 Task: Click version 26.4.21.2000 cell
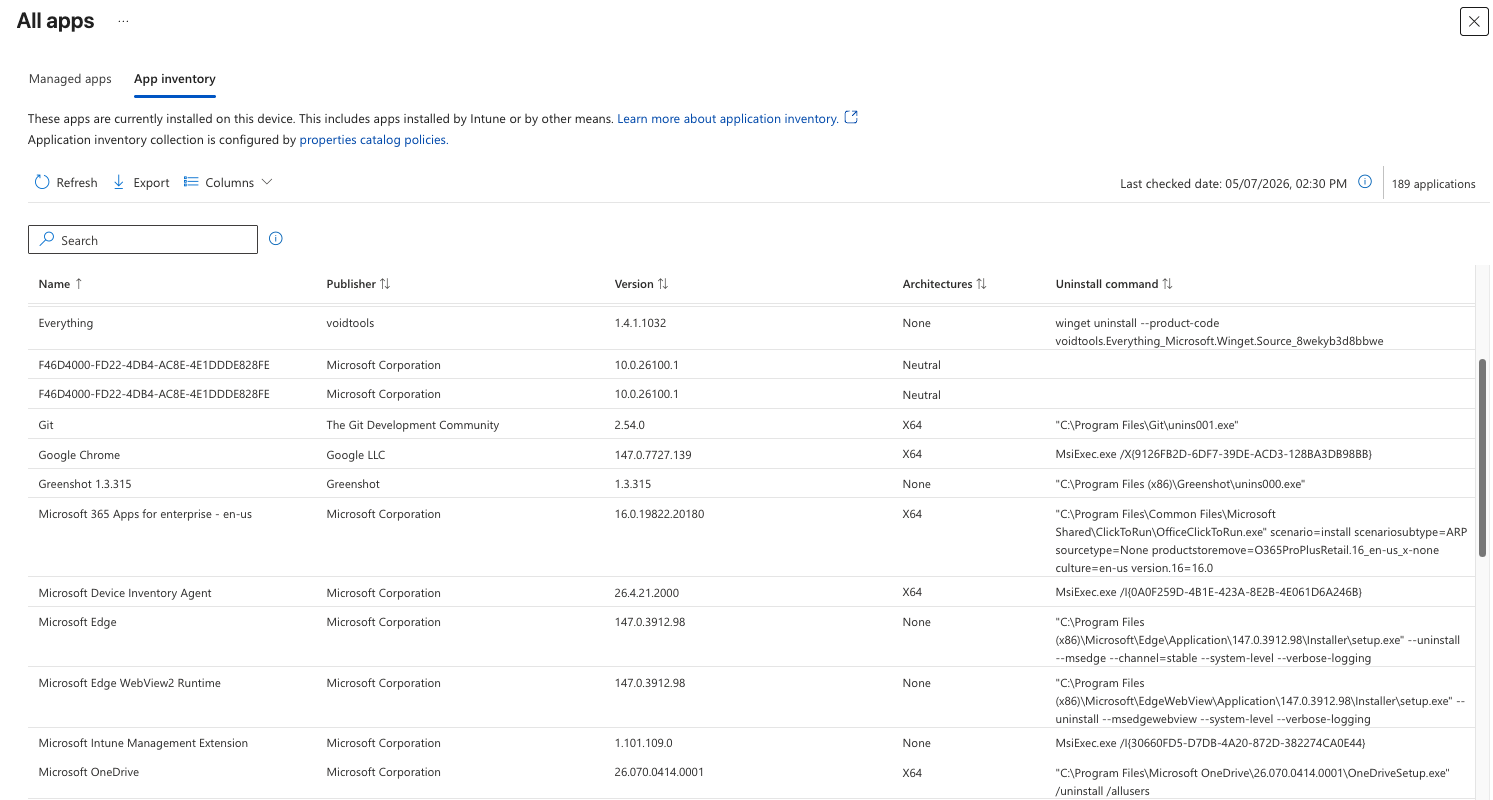coord(649,593)
